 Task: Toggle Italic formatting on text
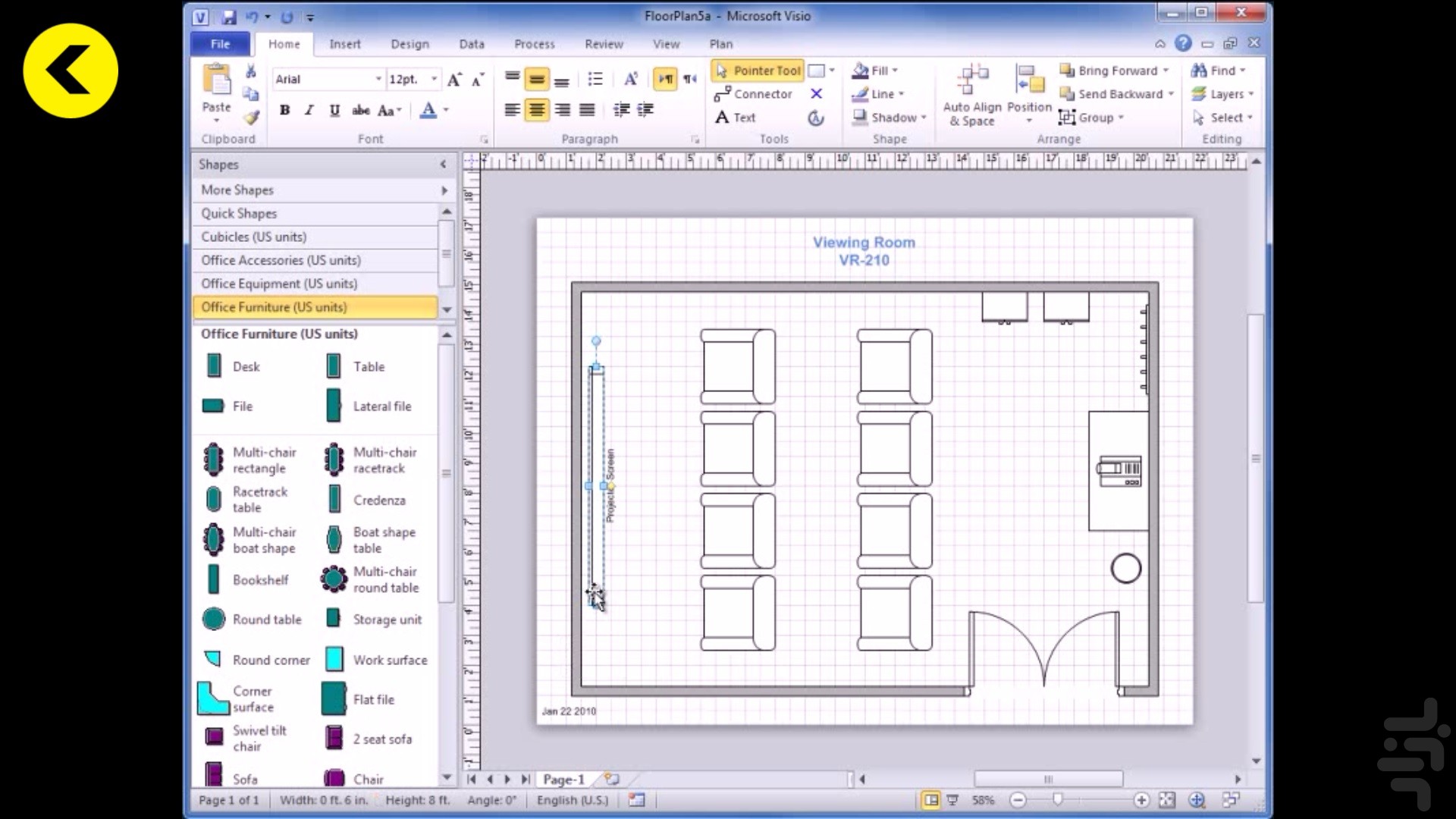(308, 110)
